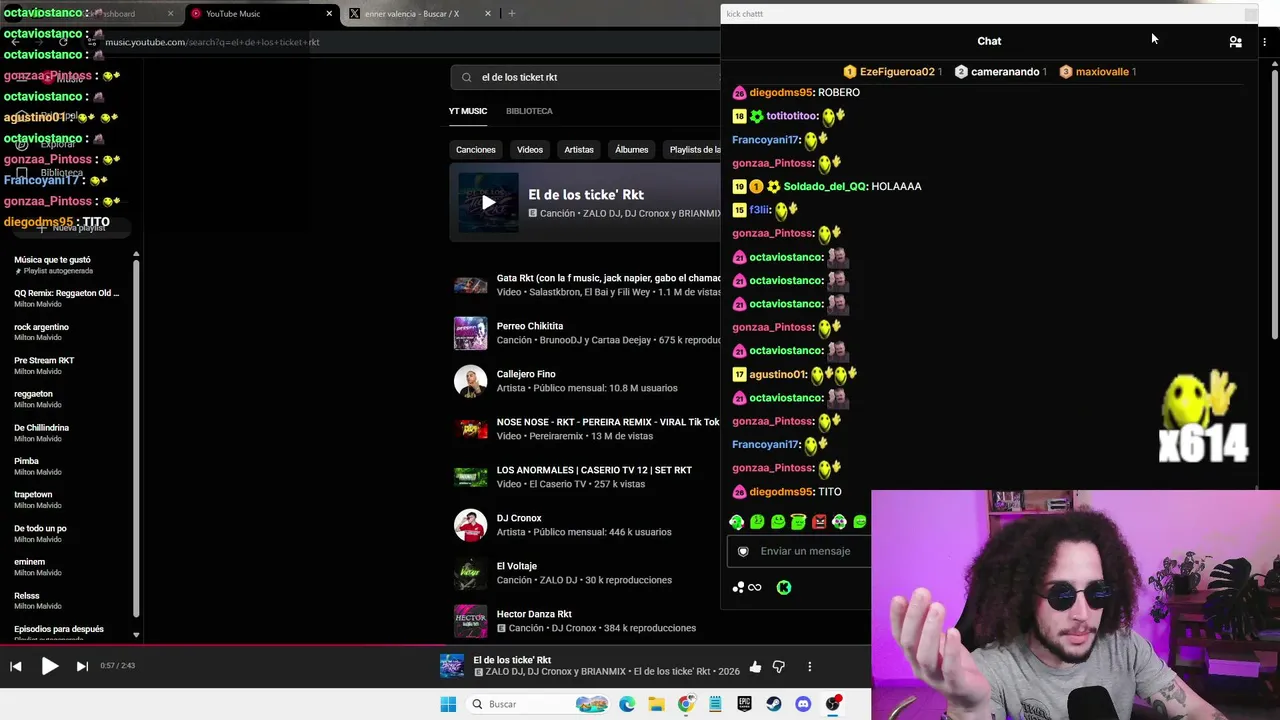Open the DJ Cronox artist result
The image size is (1280, 720).
pos(587,525)
